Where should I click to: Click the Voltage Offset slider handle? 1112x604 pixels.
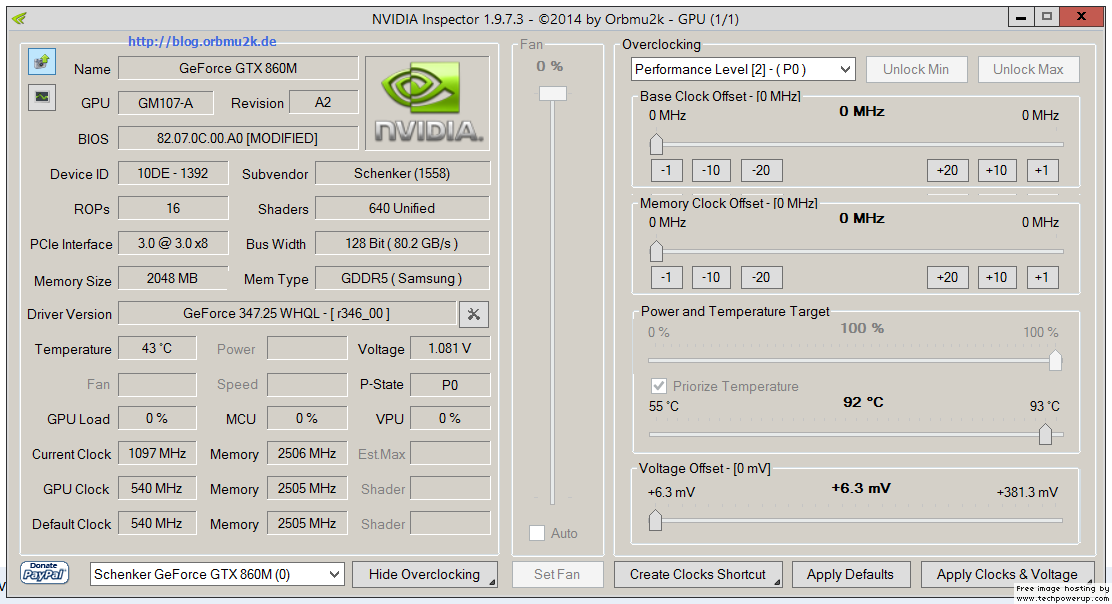pos(655,520)
